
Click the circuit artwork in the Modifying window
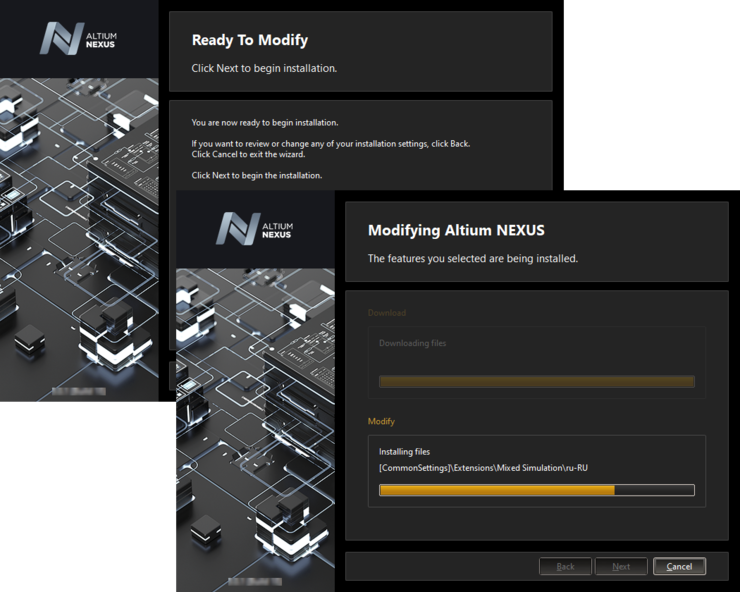click(x=255, y=430)
